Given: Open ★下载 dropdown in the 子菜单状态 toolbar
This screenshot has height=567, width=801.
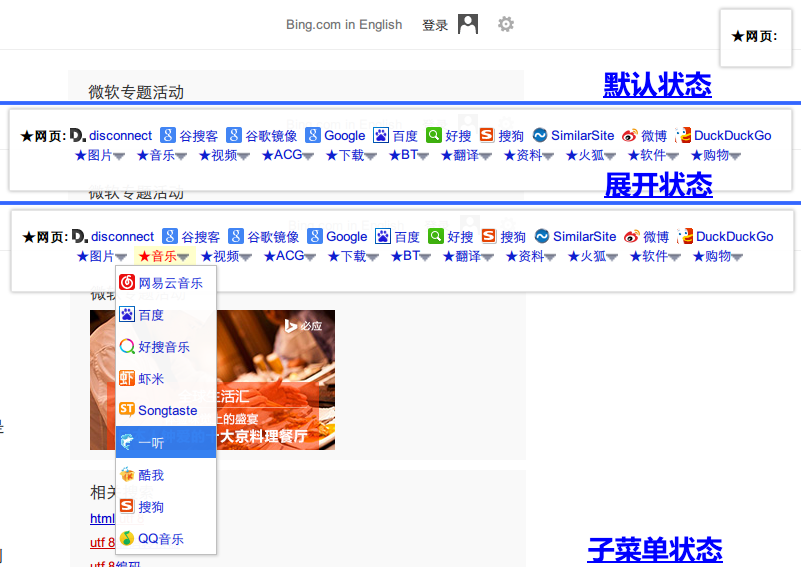Looking at the screenshot, I should pos(353,256).
